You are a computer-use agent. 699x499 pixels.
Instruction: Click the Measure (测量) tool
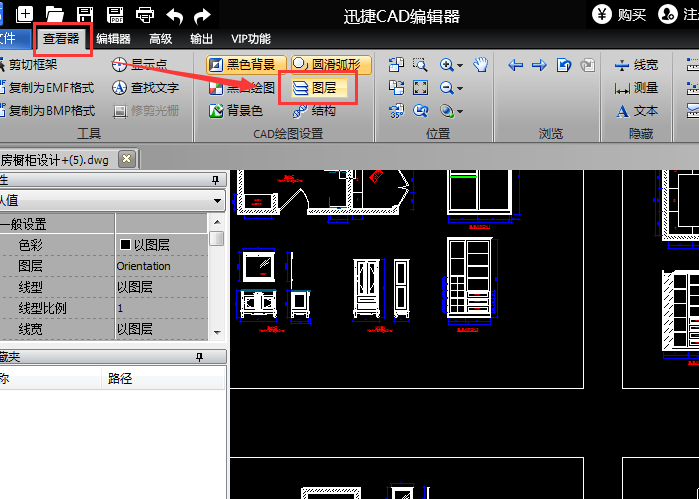636,88
